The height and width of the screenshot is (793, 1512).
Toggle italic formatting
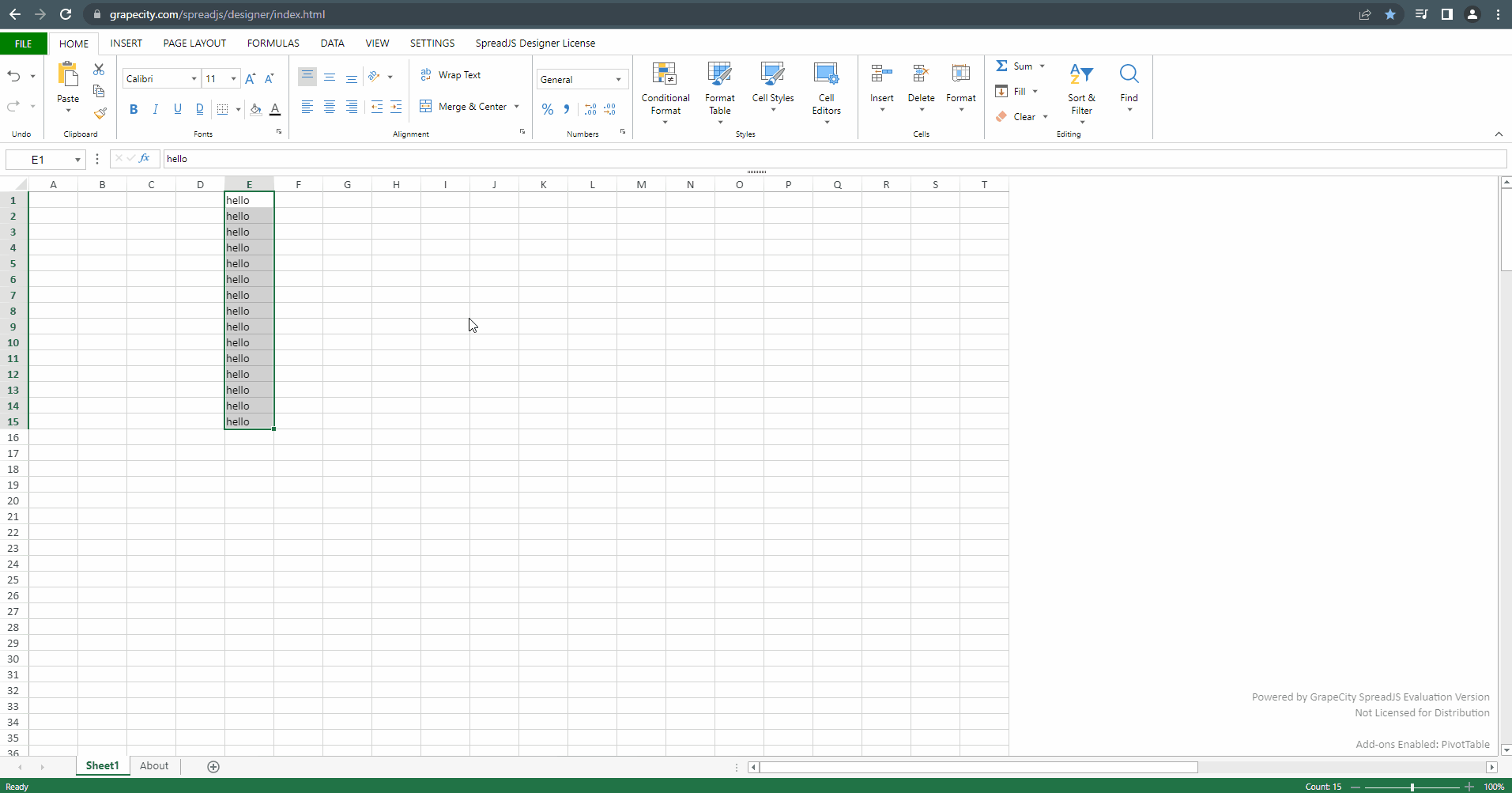tap(156, 109)
